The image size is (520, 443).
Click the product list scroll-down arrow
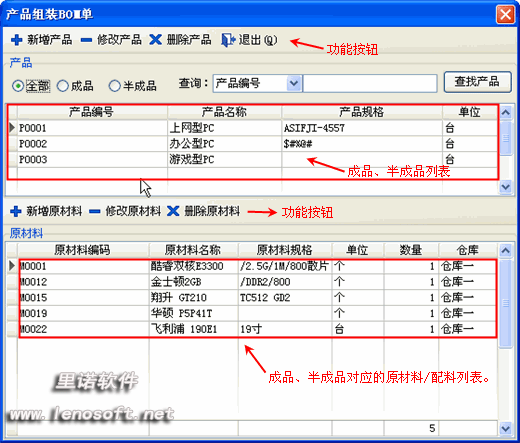(506, 187)
